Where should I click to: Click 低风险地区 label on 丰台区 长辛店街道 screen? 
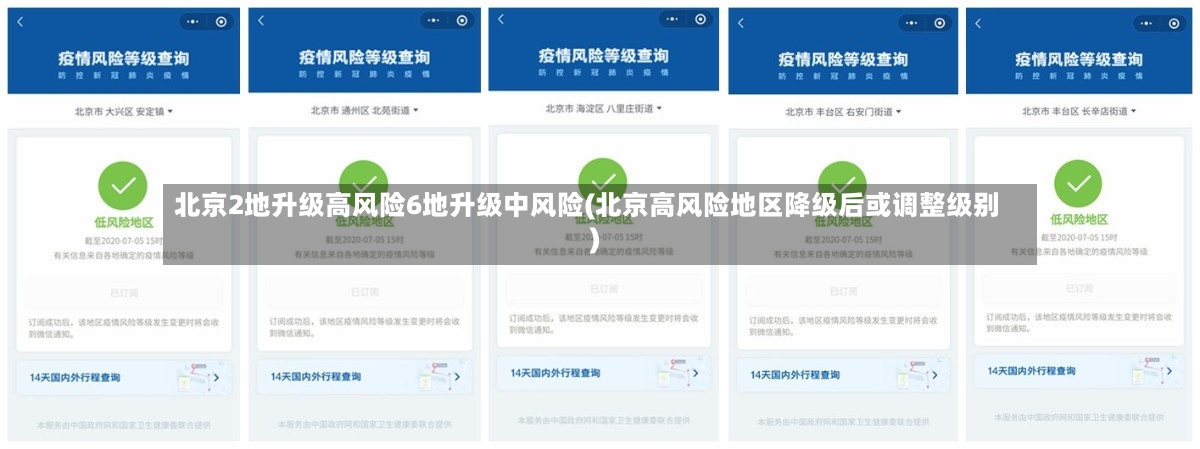pos(1079,219)
